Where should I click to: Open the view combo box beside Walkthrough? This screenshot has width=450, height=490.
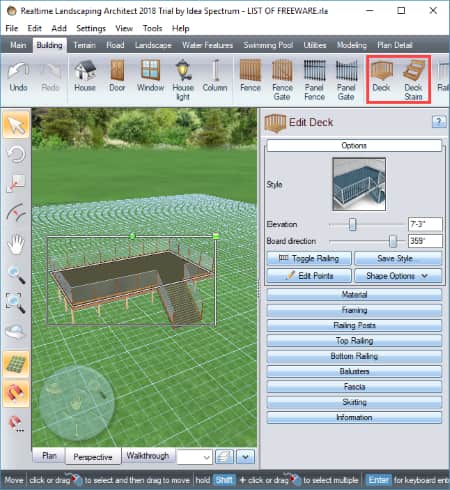point(195,457)
